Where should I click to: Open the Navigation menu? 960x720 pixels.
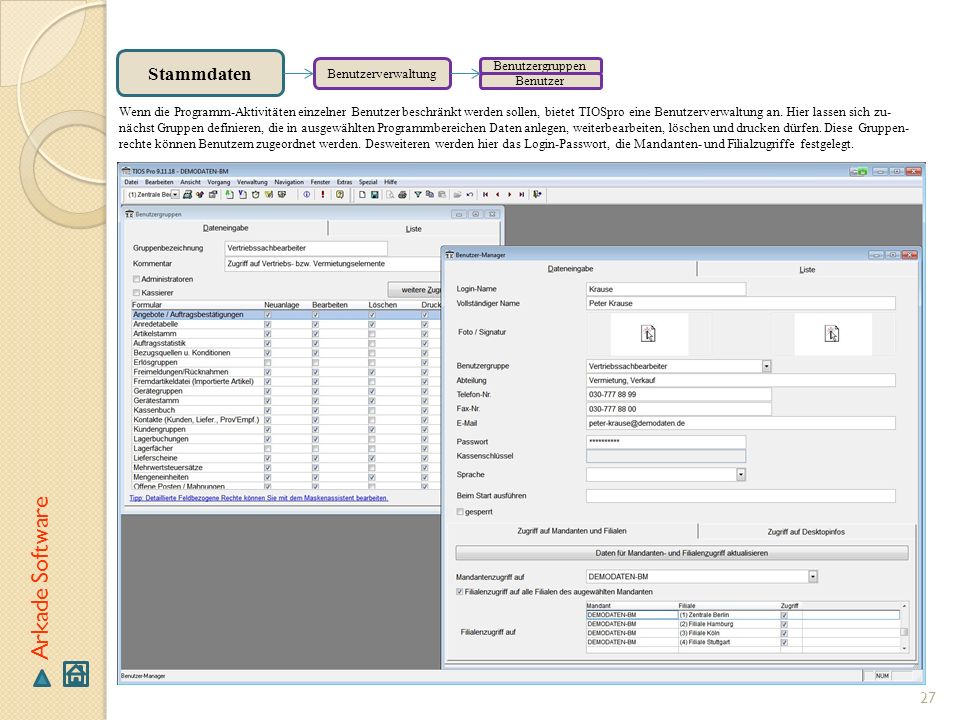tap(289, 182)
